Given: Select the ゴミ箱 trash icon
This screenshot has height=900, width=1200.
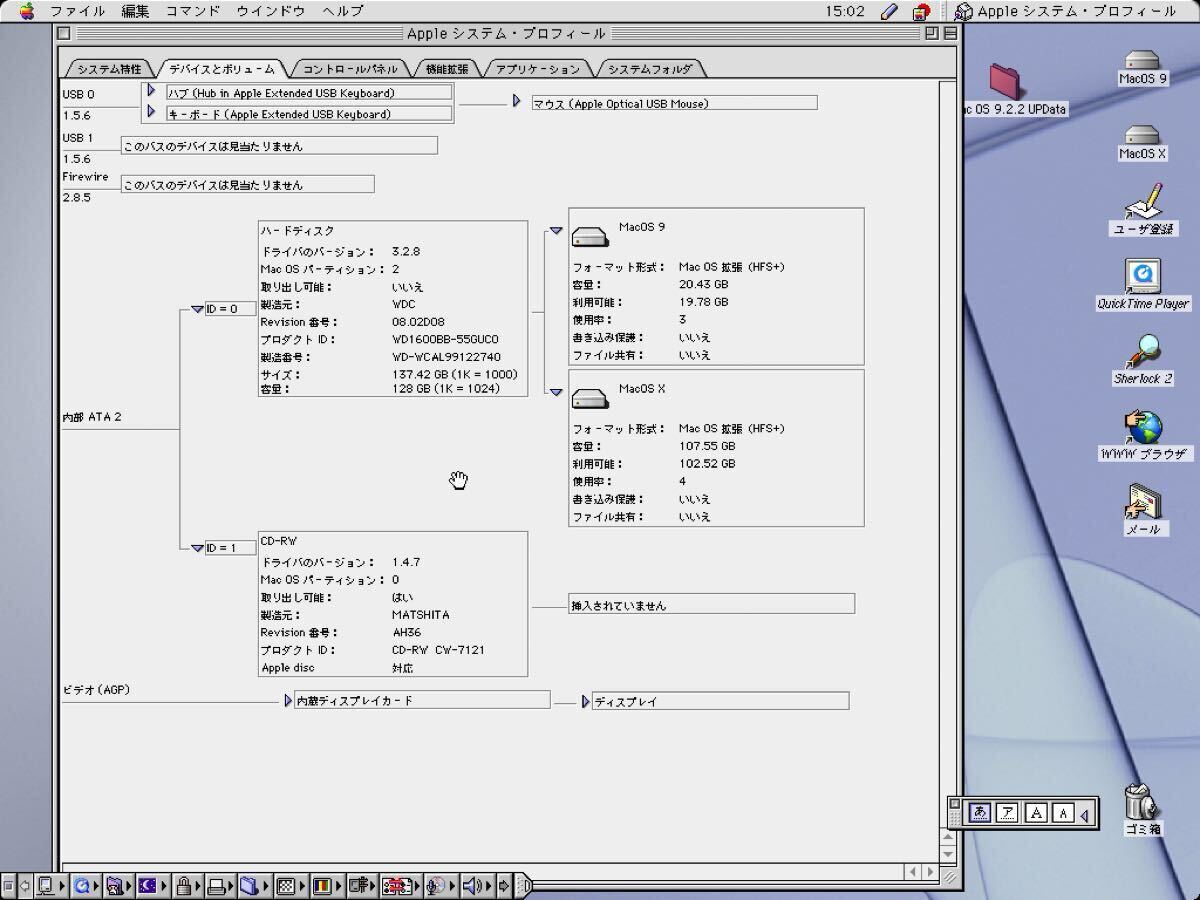Looking at the screenshot, I should pos(1142,801).
